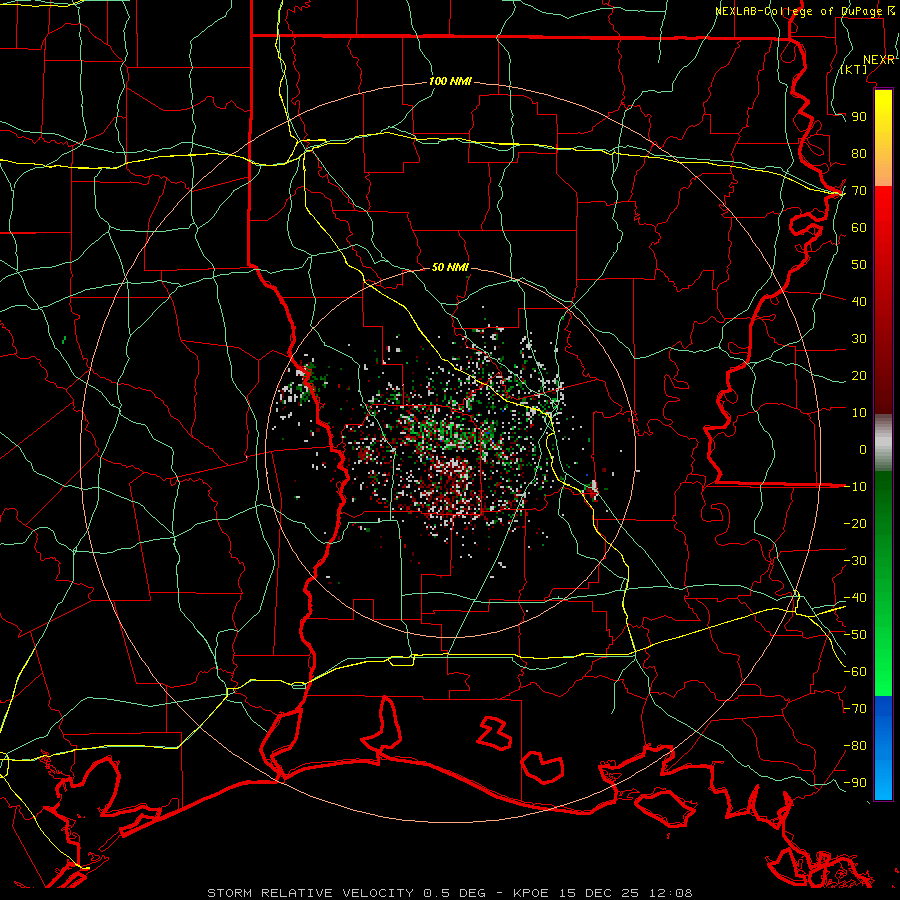Select the -20 value on velocity scale

(855, 523)
